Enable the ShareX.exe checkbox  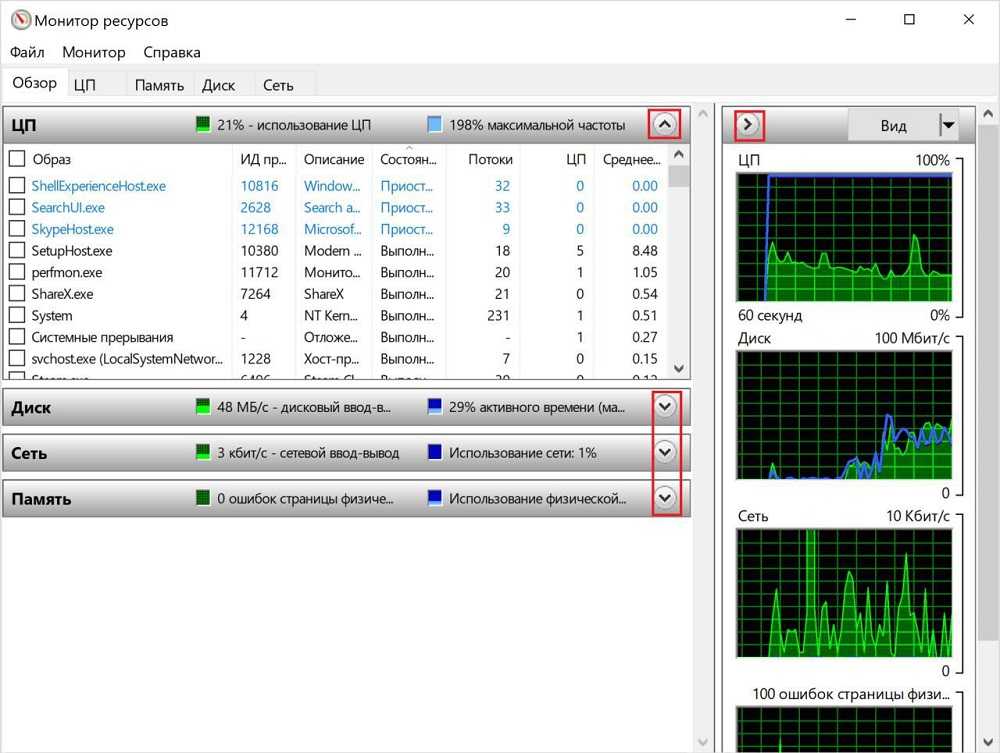click(16, 294)
